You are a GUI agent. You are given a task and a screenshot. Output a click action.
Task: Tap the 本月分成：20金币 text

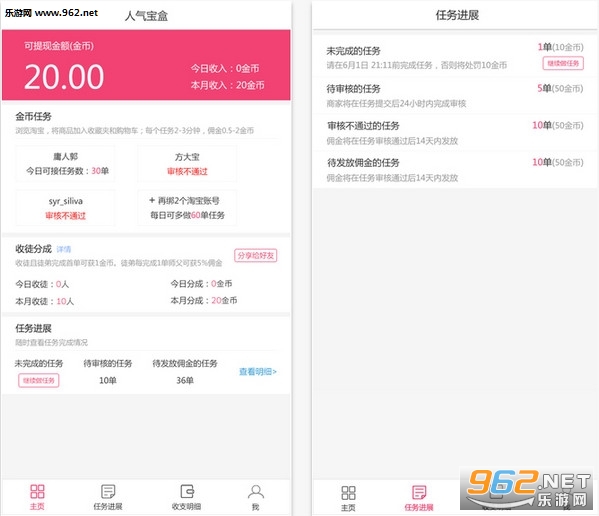coord(204,301)
